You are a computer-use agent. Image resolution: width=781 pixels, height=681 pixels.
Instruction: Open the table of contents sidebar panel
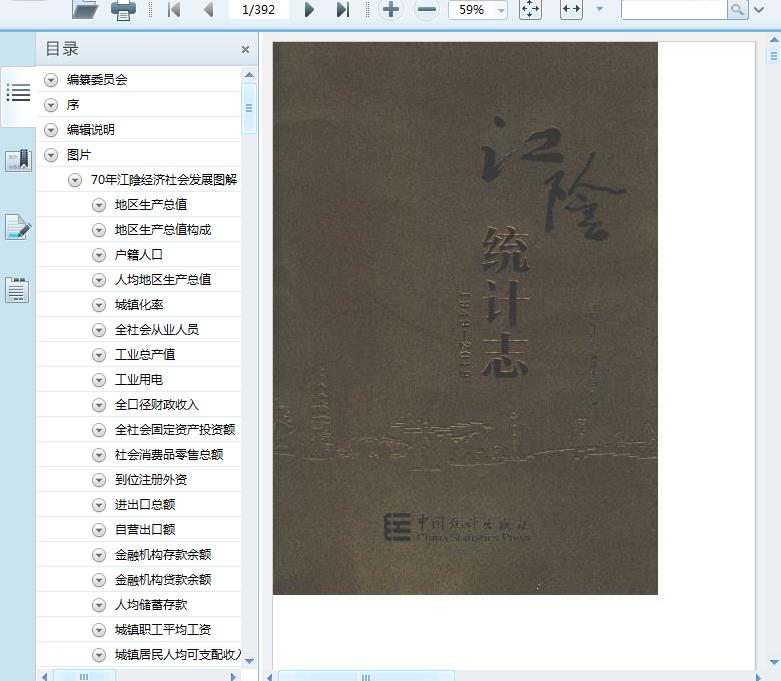(18, 93)
